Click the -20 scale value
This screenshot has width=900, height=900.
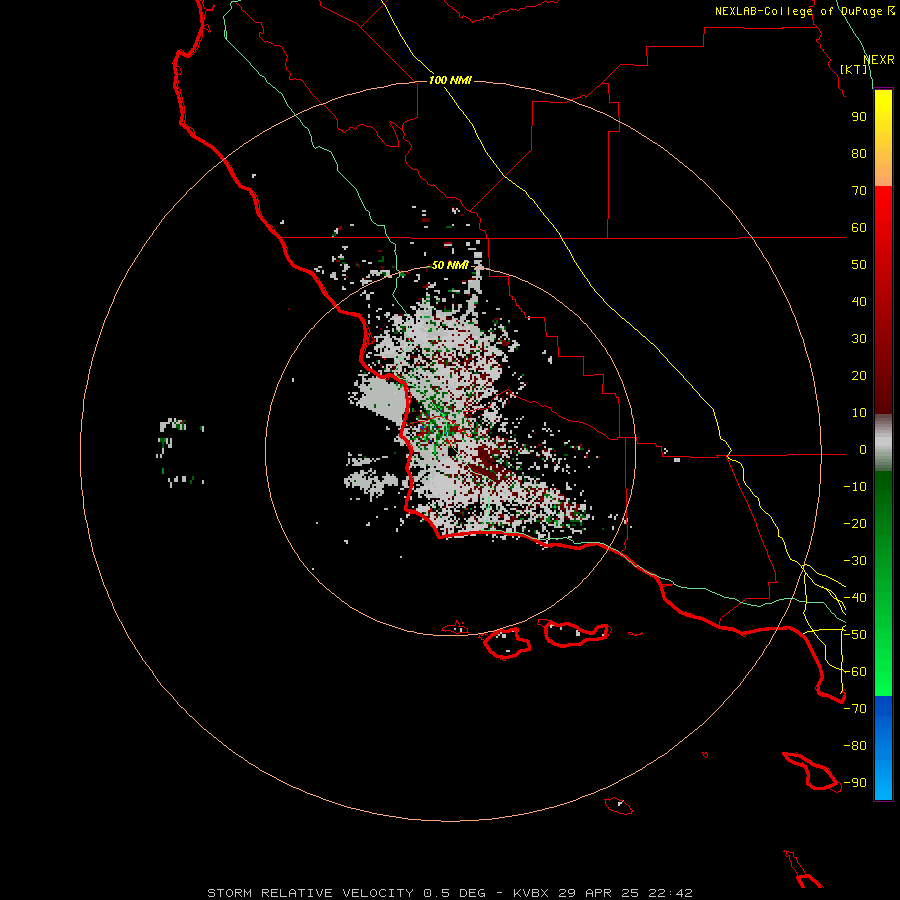coord(855,524)
